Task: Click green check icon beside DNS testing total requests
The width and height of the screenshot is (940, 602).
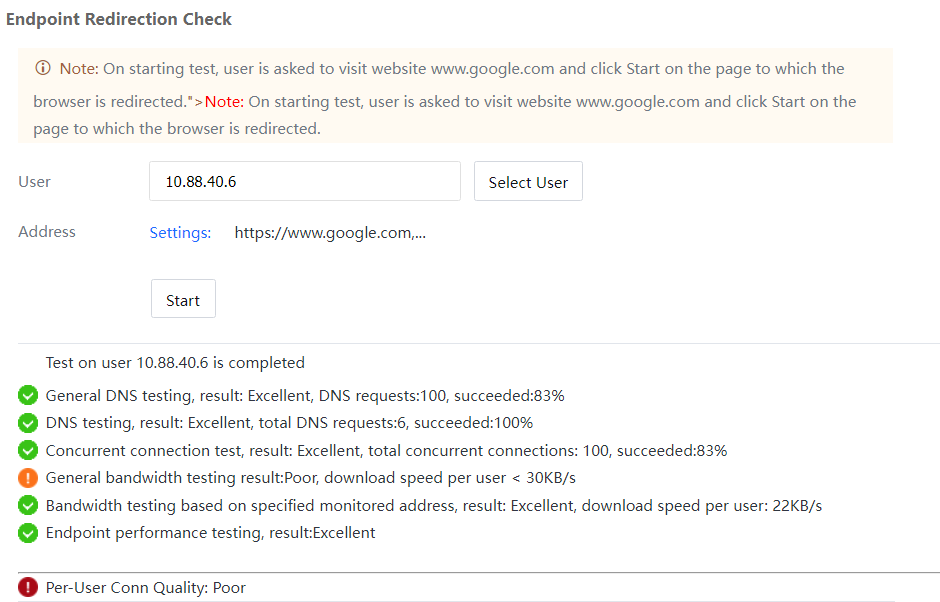Action: pos(28,423)
